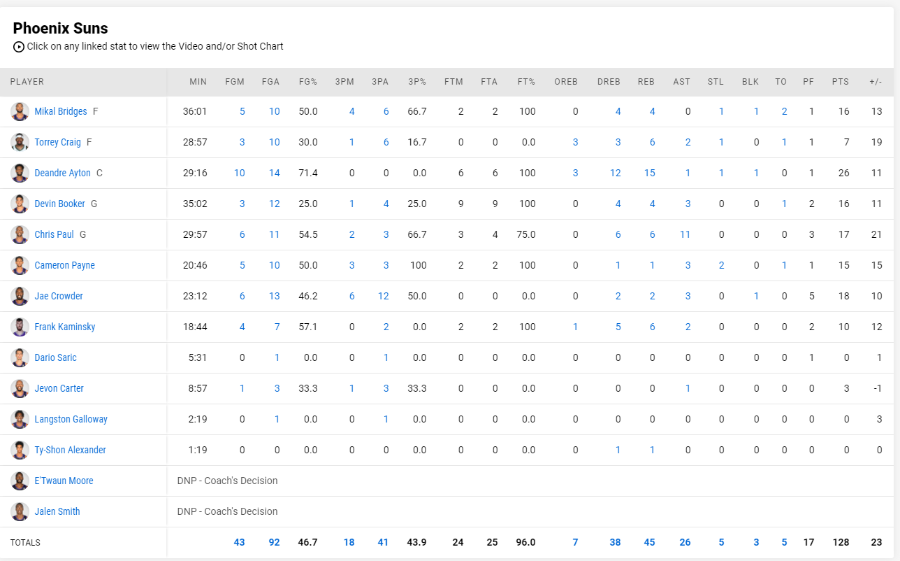View team total 18 three-pointers made
900x561 pixels.
point(349,542)
